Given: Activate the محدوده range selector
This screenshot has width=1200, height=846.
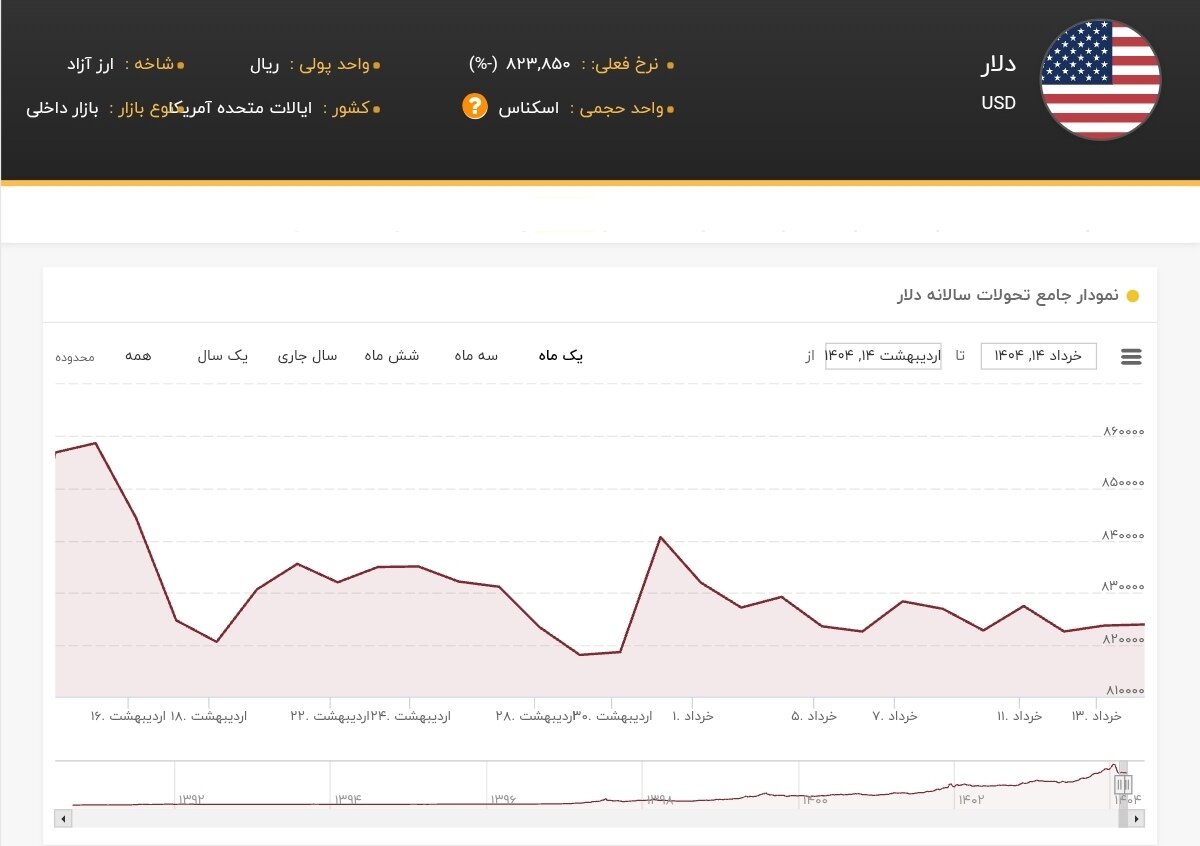Looking at the screenshot, I should 73,357.
